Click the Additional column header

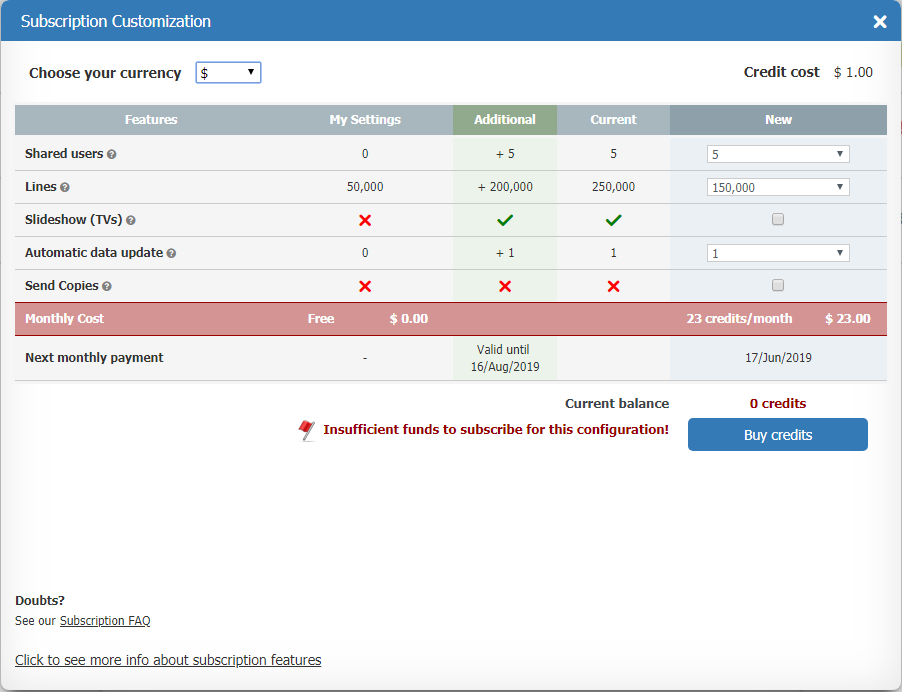click(505, 120)
